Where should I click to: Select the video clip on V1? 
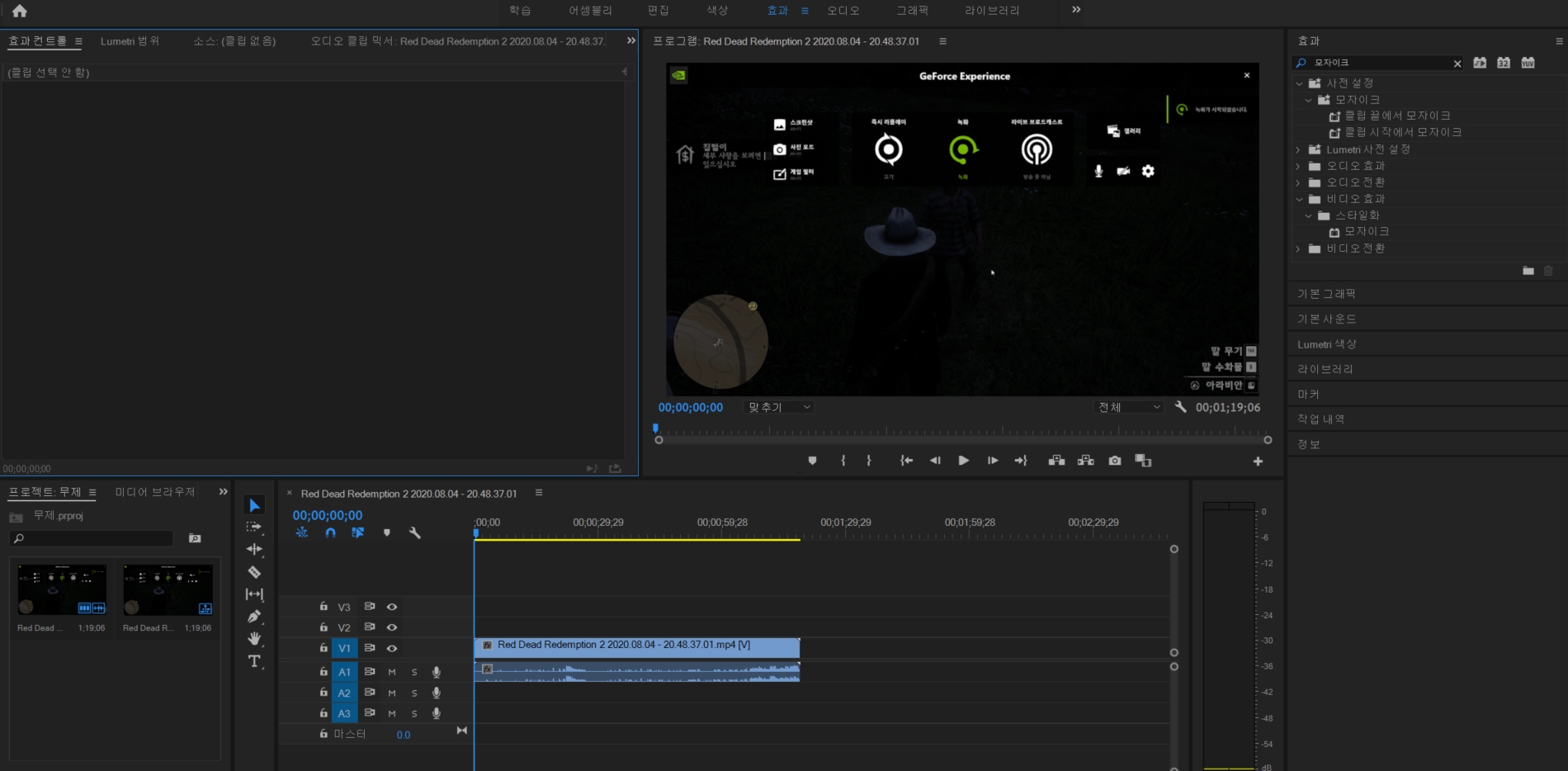pos(637,647)
